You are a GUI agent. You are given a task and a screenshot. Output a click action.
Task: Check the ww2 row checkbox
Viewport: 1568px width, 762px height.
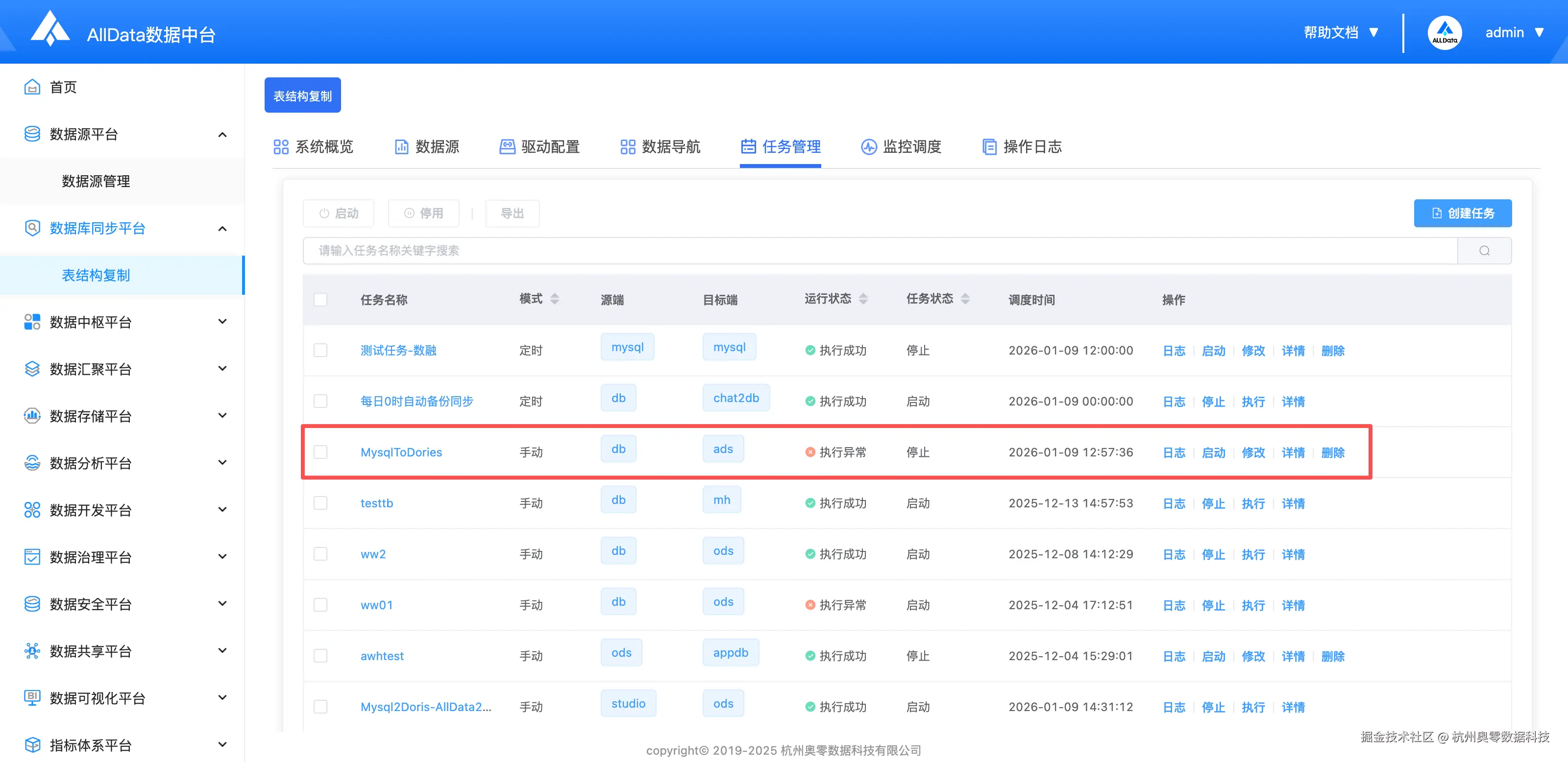[x=320, y=554]
